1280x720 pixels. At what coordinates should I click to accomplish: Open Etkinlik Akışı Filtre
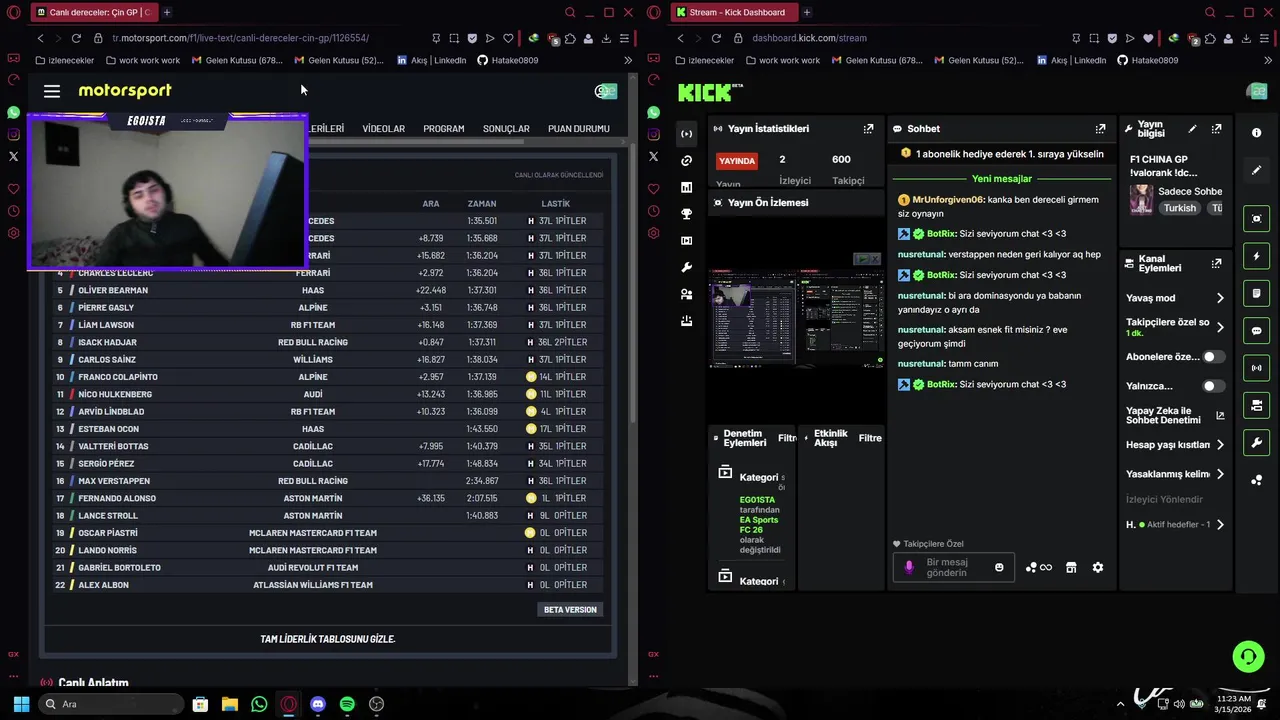tap(870, 438)
